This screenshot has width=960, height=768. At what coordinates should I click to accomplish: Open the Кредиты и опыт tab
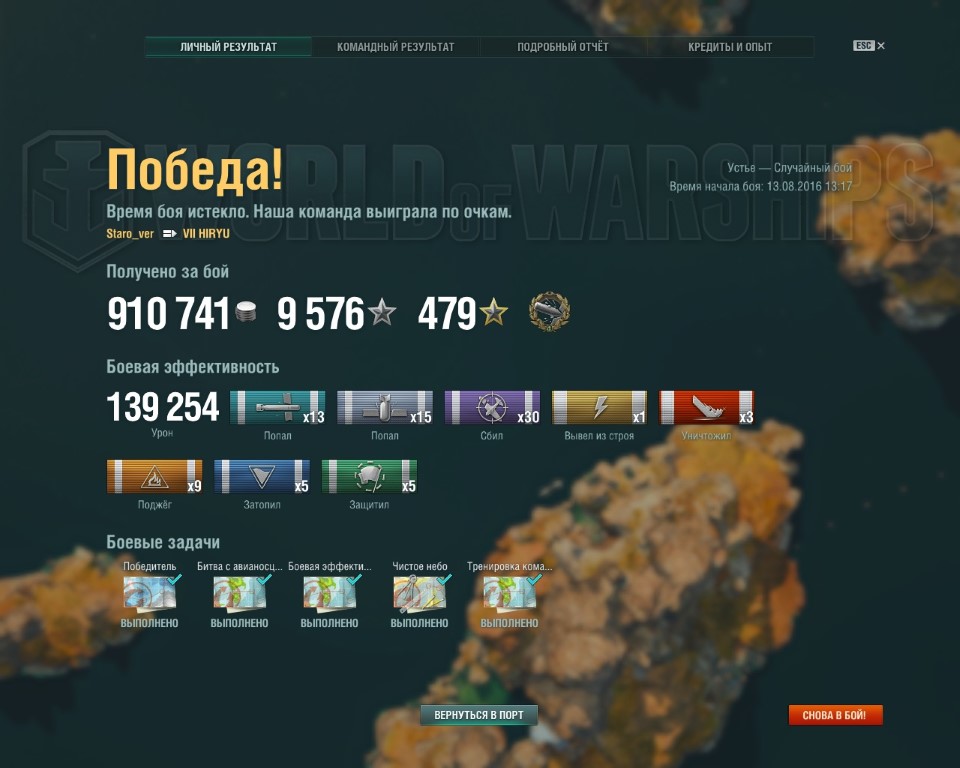(x=730, y=47)
